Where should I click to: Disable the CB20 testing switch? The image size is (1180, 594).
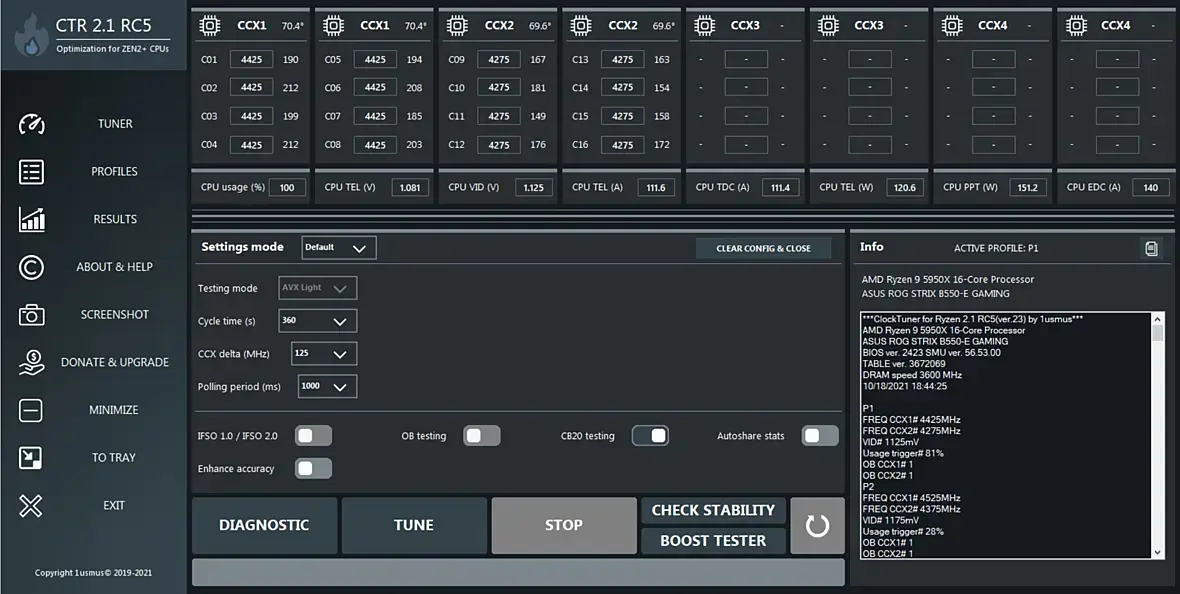(x=650, y=436)
